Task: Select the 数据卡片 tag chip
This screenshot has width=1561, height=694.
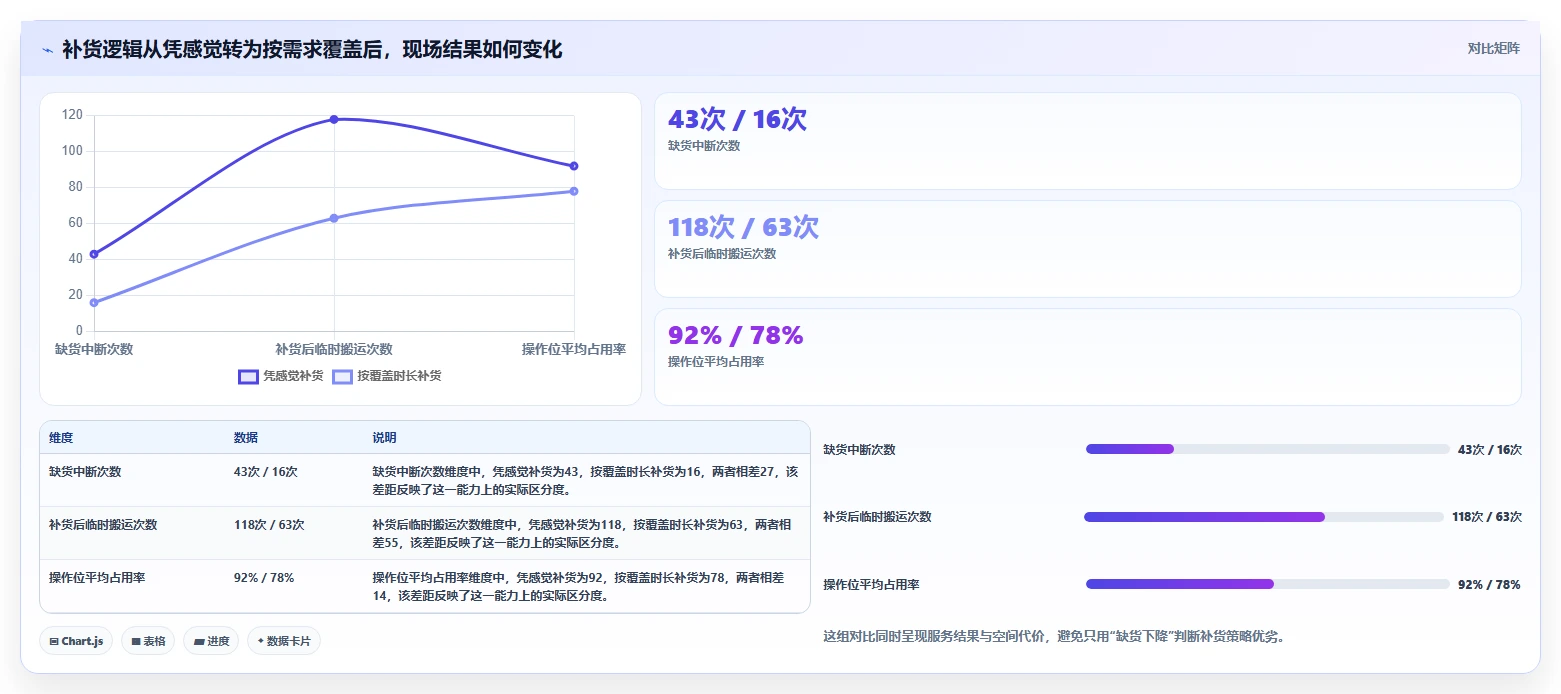Action: [284, 641]
